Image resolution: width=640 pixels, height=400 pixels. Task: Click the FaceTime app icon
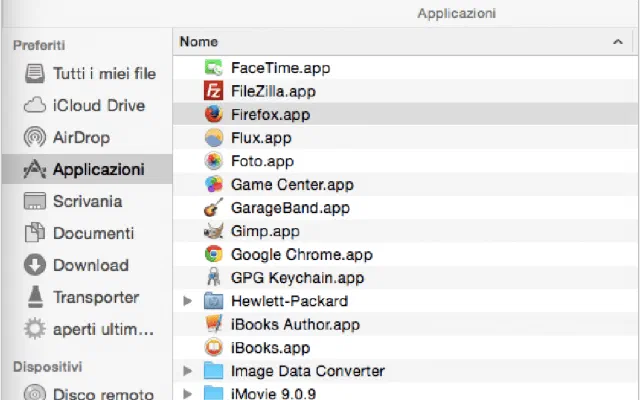[x=213, y=68]
